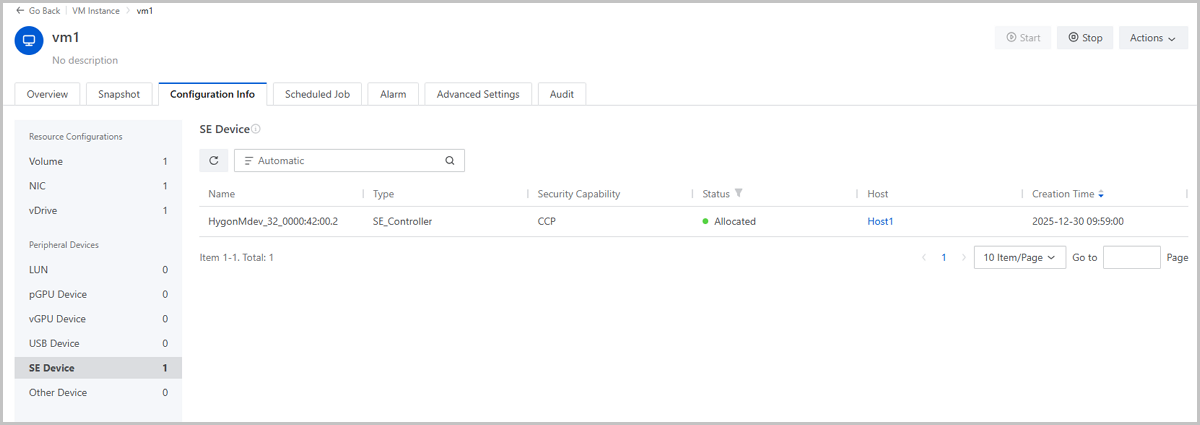
Task: Open the Advanced Settings tab
Action: 478,94
